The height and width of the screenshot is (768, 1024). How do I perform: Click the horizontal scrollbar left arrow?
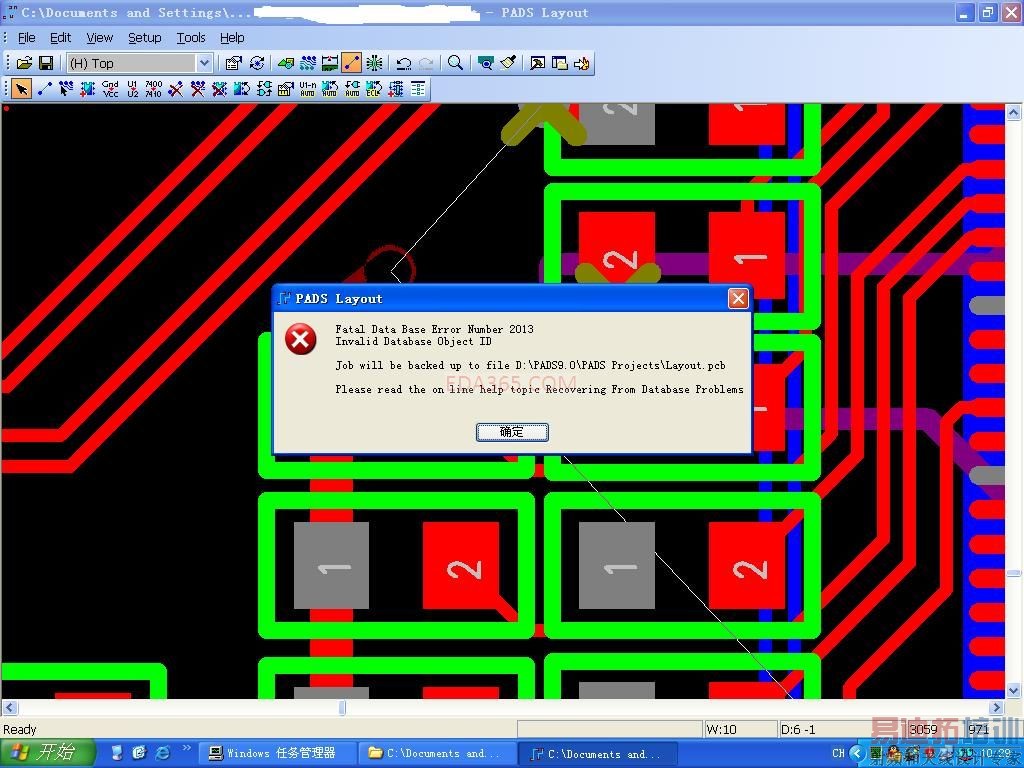9,707
